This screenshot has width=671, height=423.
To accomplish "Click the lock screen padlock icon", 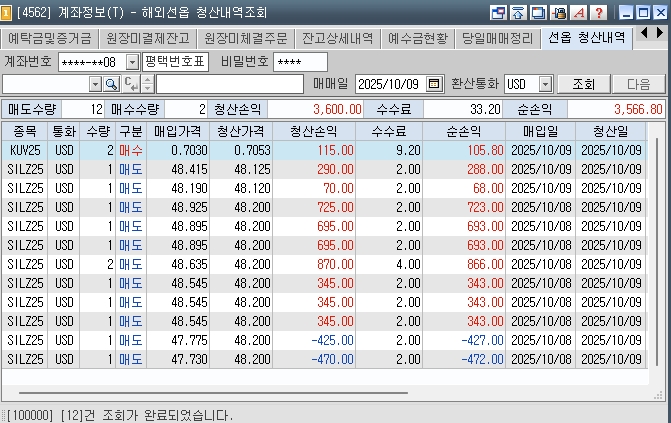I will coord(558,12).
